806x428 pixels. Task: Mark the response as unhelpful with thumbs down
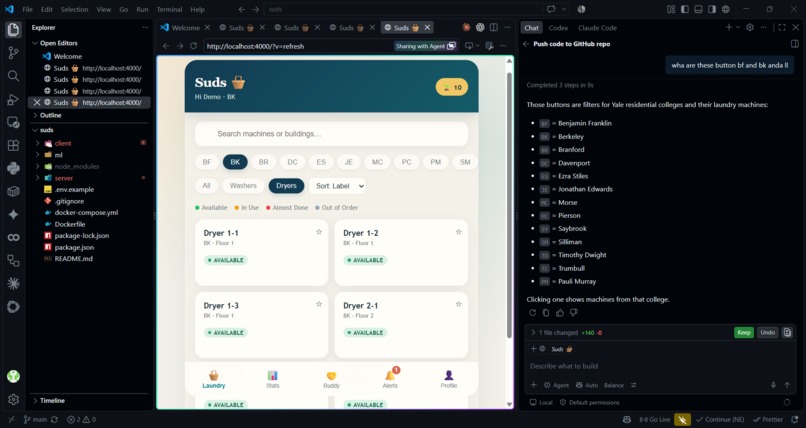pos(574,312)
